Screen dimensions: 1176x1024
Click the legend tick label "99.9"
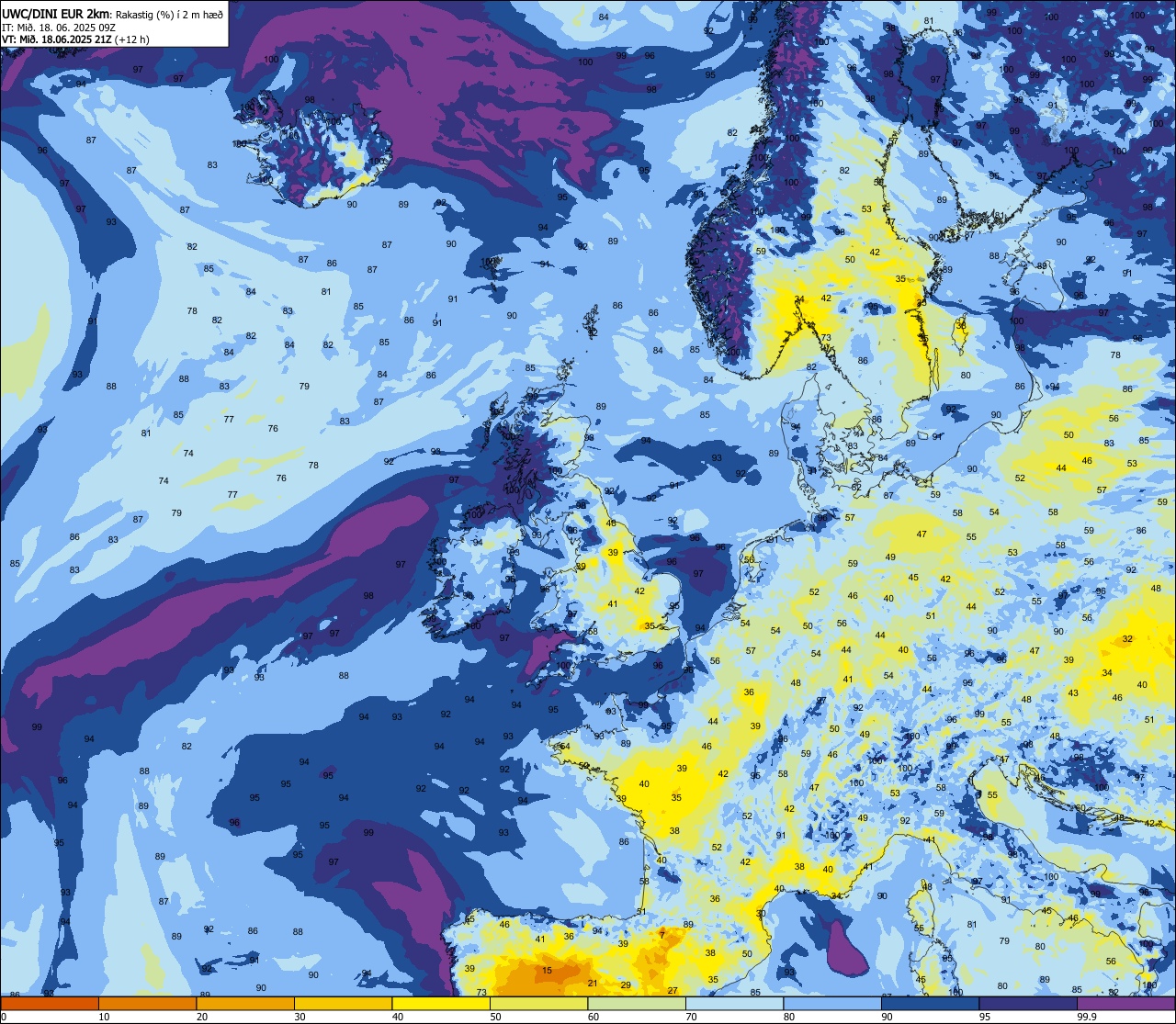1087,1017
